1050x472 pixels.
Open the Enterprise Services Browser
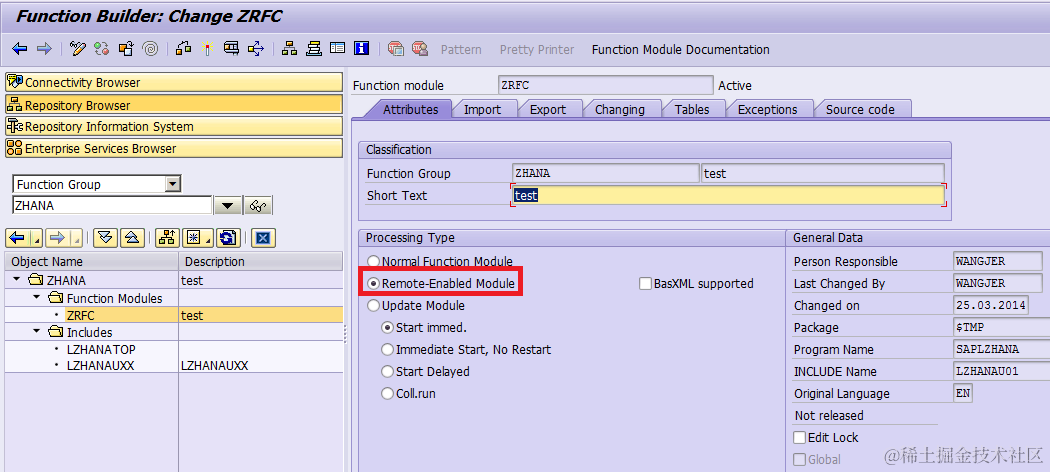174,149
